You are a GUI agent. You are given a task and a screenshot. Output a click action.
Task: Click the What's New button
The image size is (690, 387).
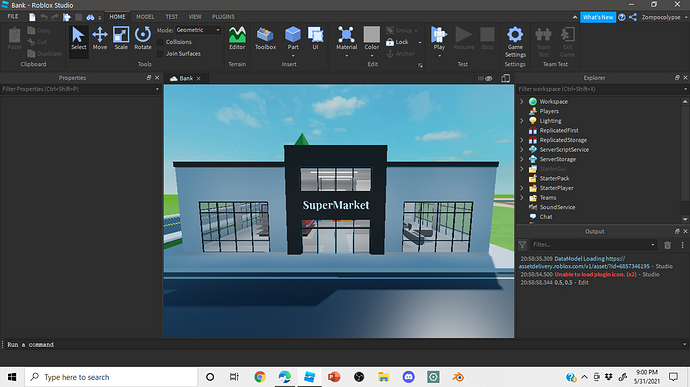point(598,17)
